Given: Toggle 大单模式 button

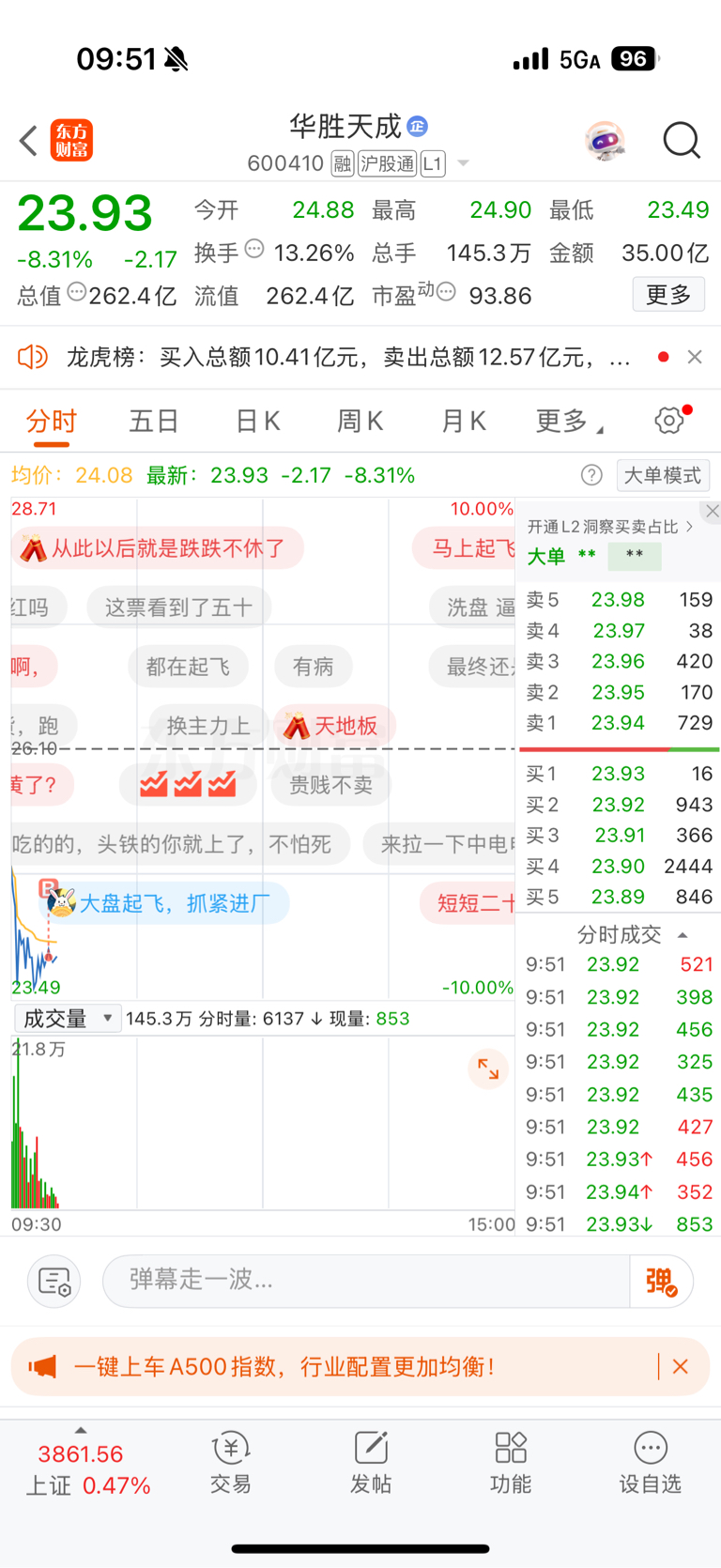Looking at the screenshot, I should [x=663, y=475].
